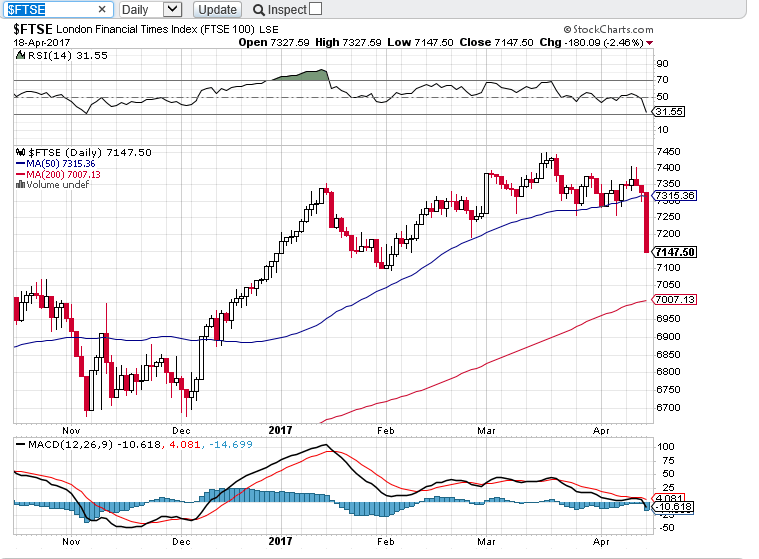
Task: Click the StockCharts.com copyright label
Action: click(x=608, y=30)
